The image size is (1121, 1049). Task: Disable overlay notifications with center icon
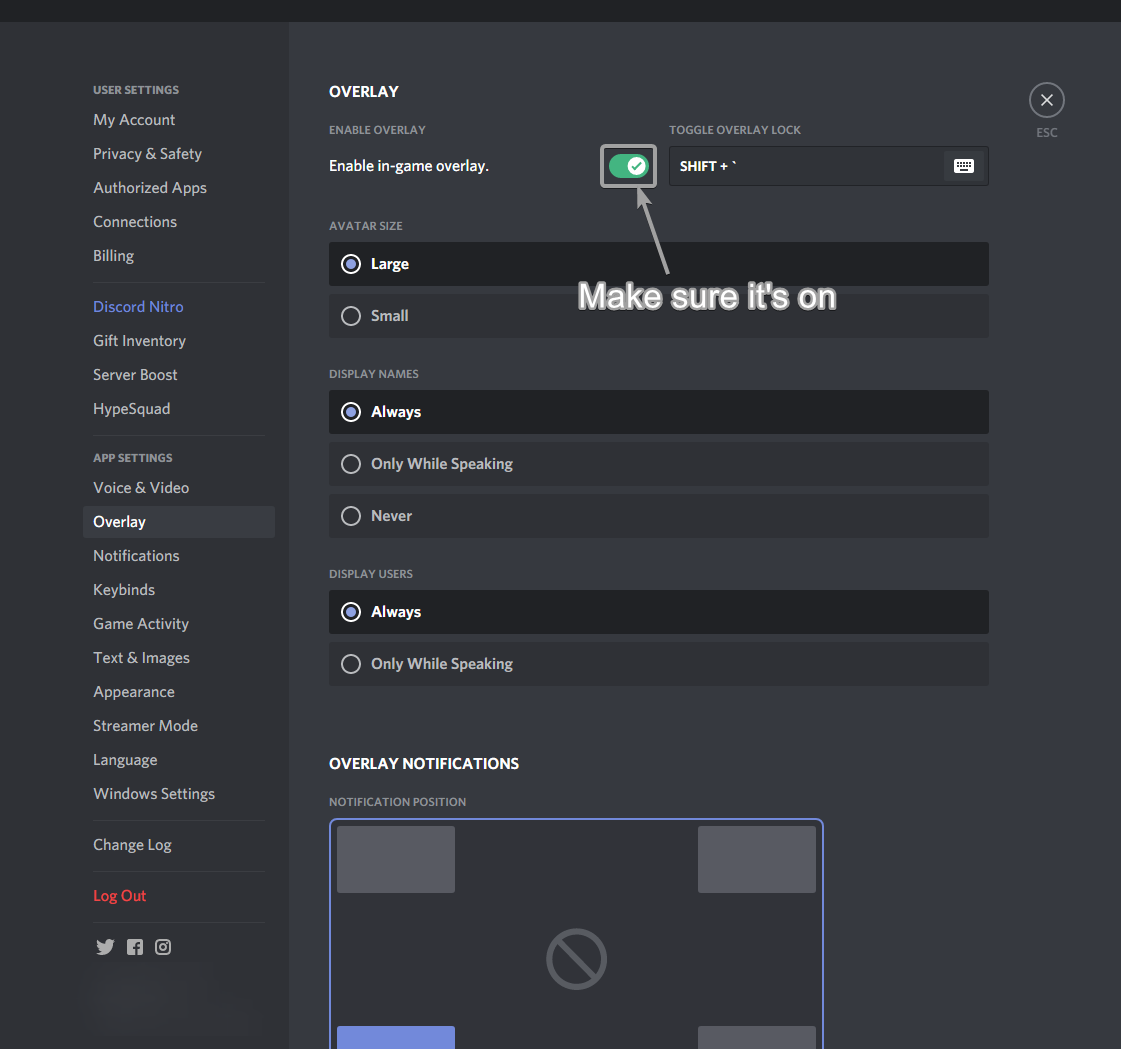[x=576, y=959]
